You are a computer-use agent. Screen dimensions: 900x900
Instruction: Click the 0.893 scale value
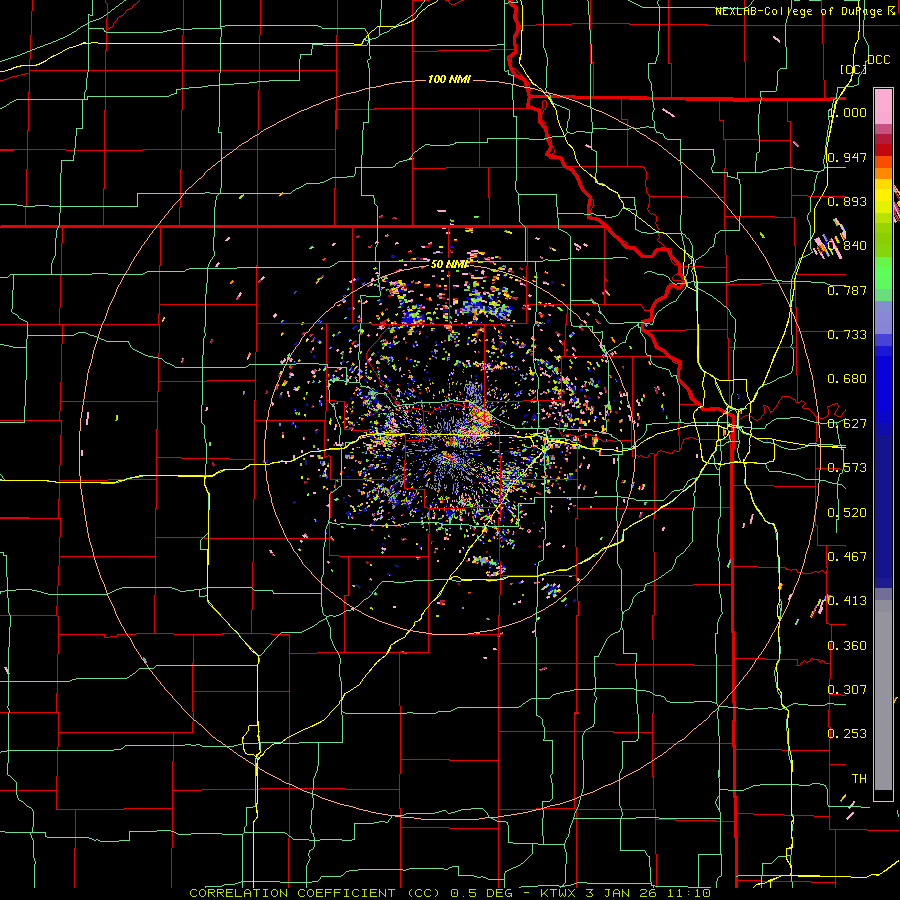[x=847, y=201]
